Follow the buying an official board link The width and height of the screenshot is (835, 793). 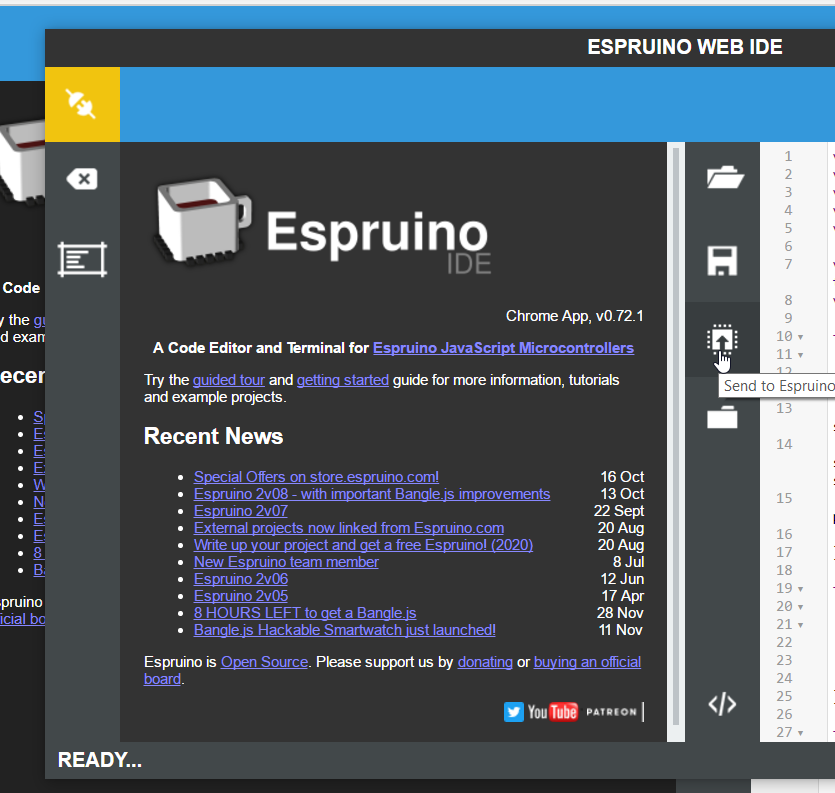(587, 662)
